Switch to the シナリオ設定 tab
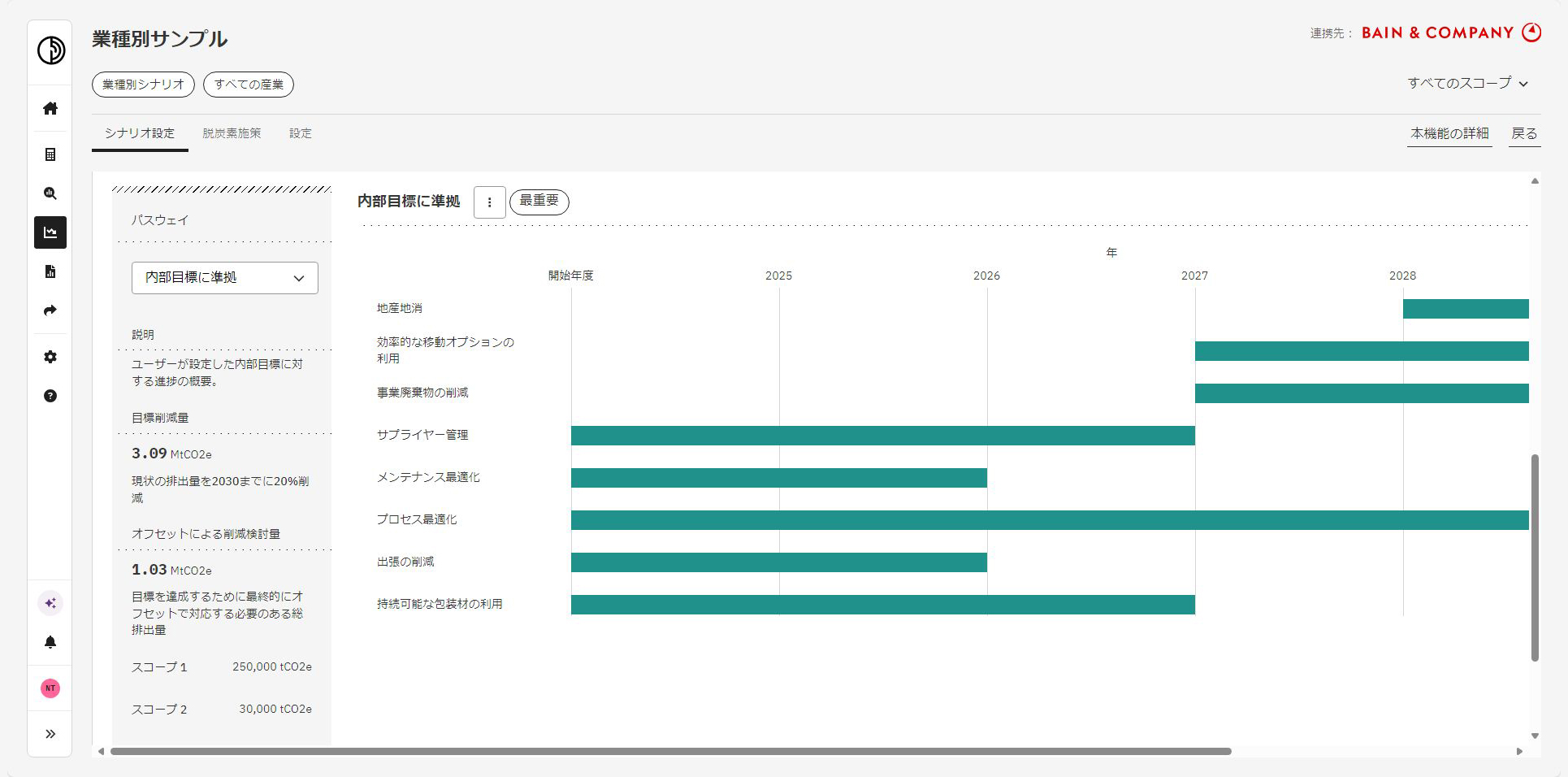This screenshot has width=1568, height=777. [140, 133]
